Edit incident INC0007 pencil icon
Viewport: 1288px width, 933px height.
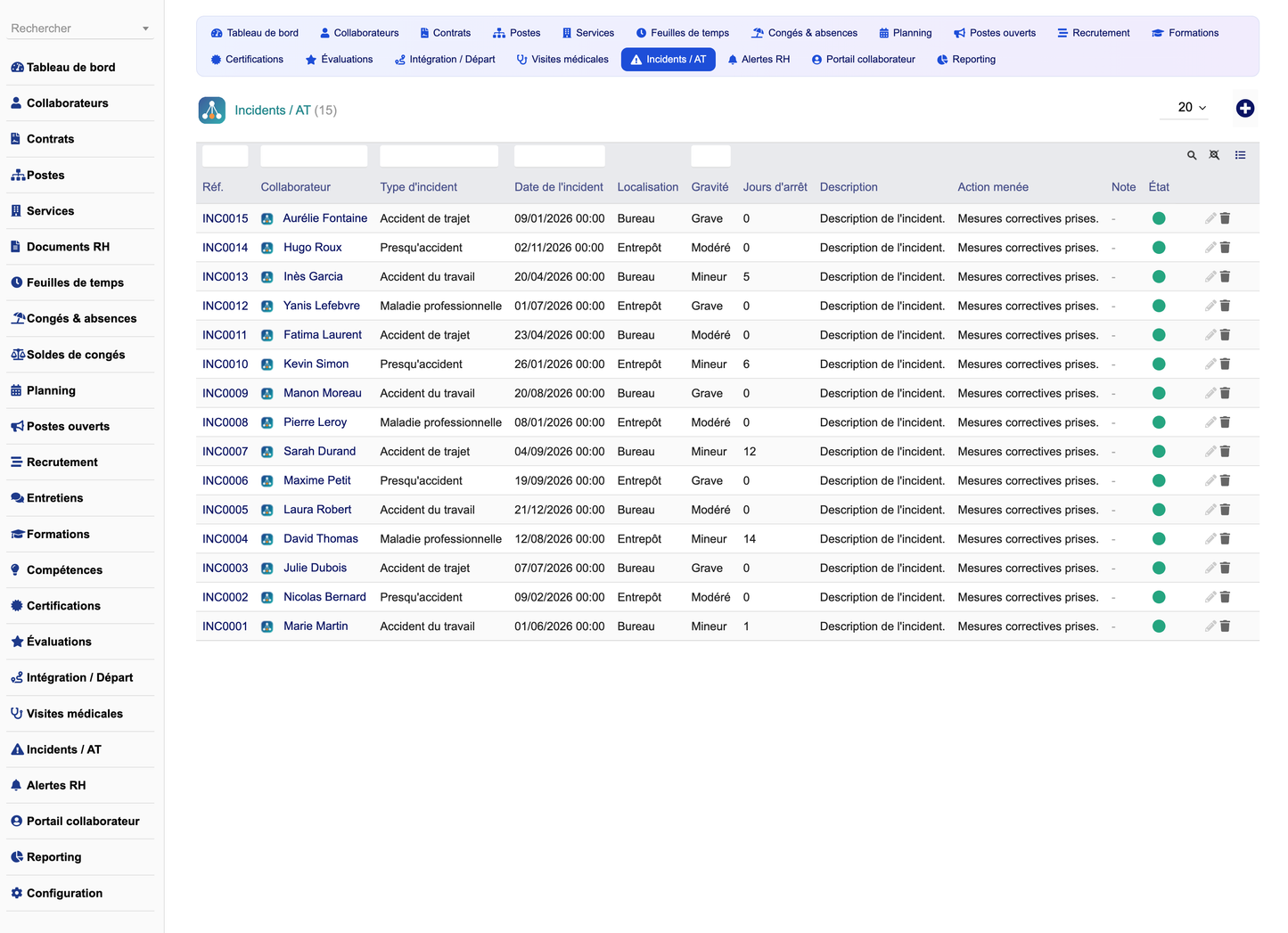click(1210, 452)
